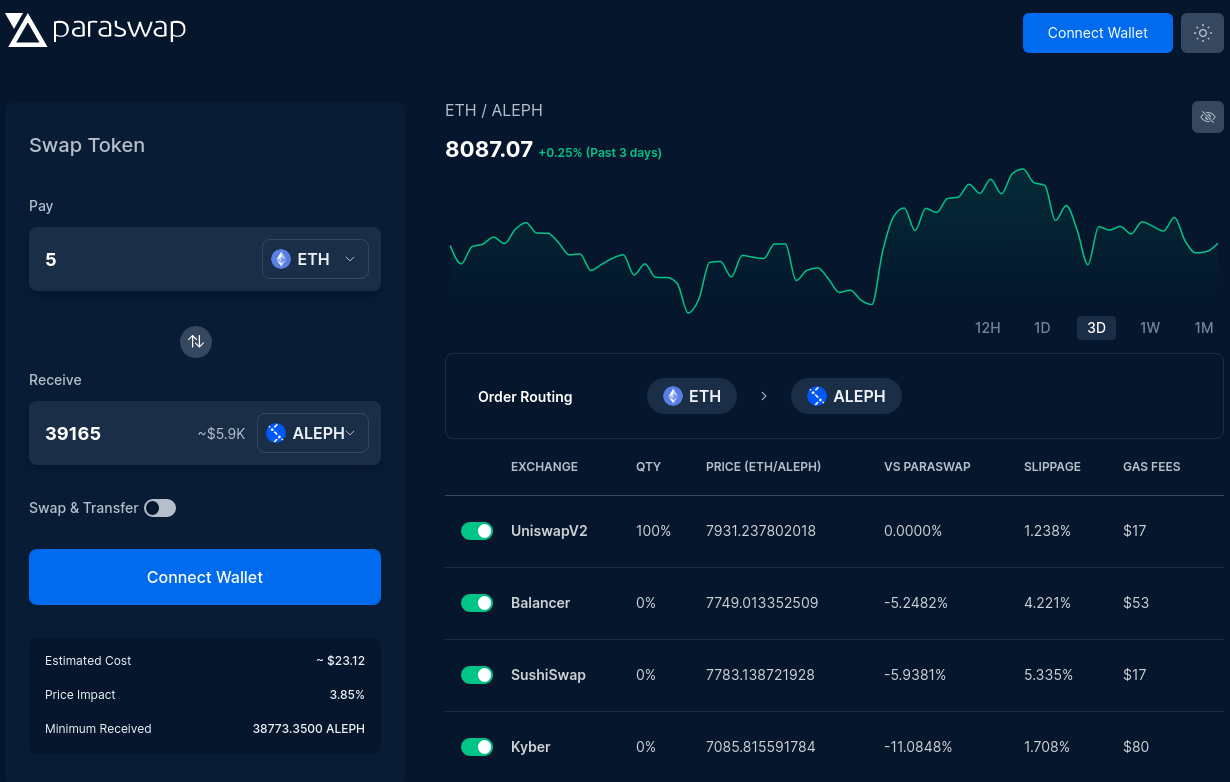Switch the chart to the 1W range
The image size is (1230, 782).
click(1150, 328)
